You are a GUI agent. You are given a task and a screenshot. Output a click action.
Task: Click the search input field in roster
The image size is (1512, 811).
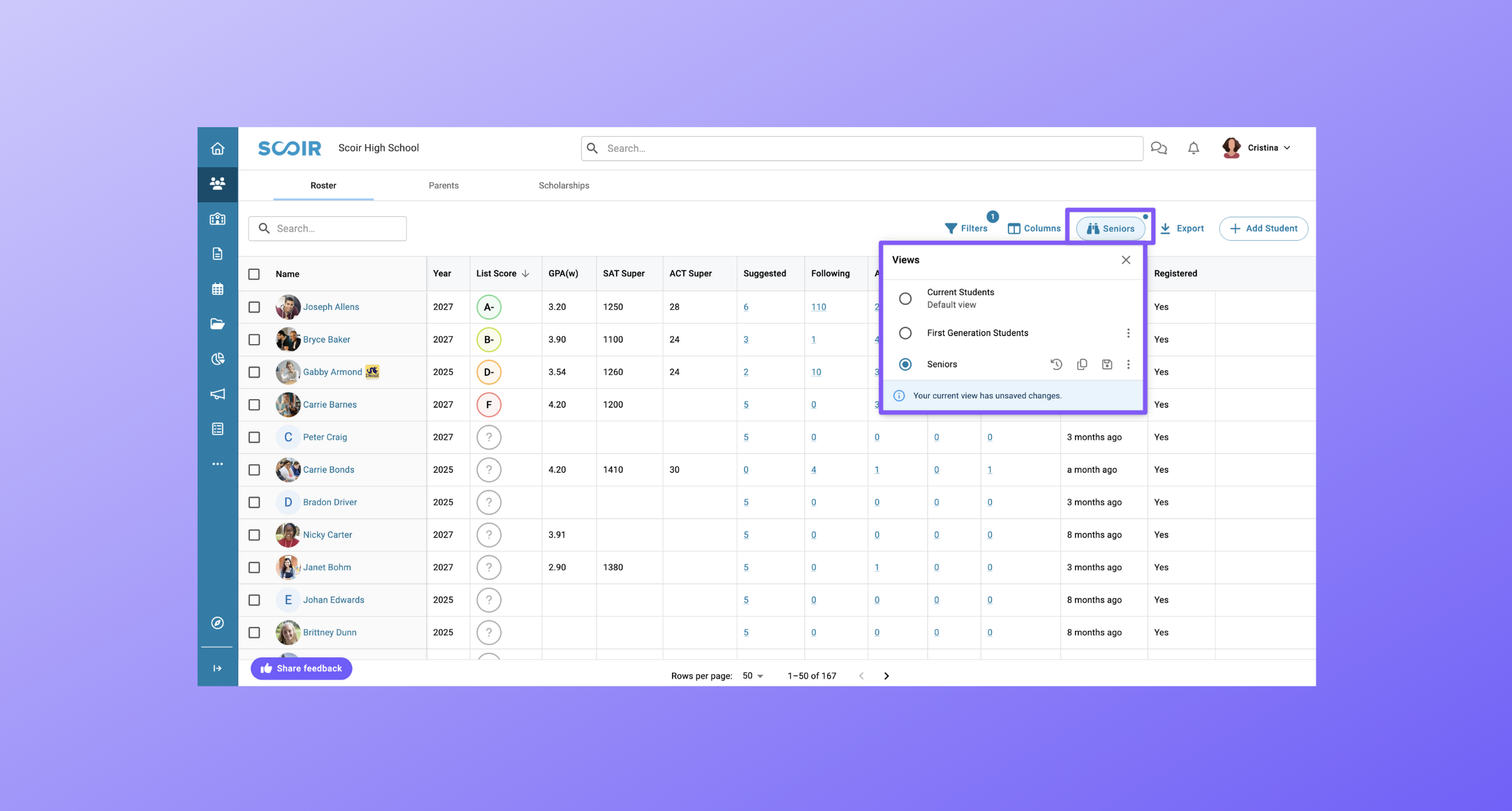coord(330,228)
